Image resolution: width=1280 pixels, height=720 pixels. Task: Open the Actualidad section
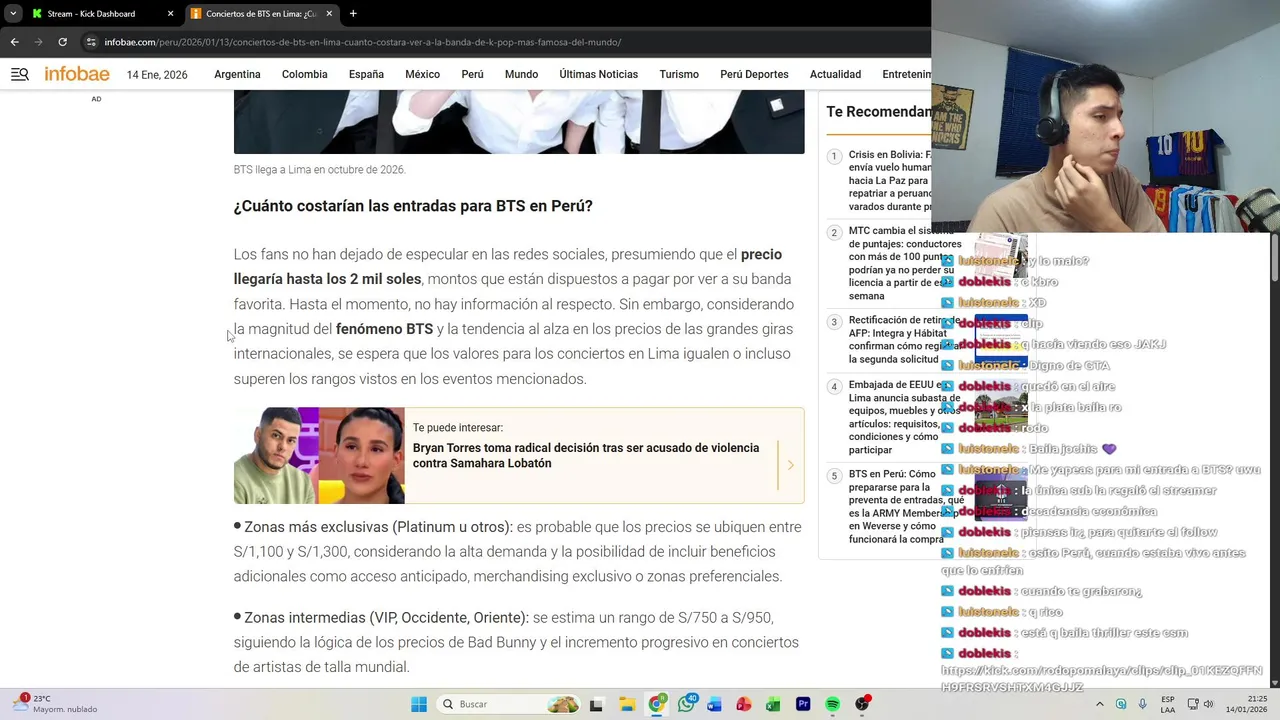(835, 74)
